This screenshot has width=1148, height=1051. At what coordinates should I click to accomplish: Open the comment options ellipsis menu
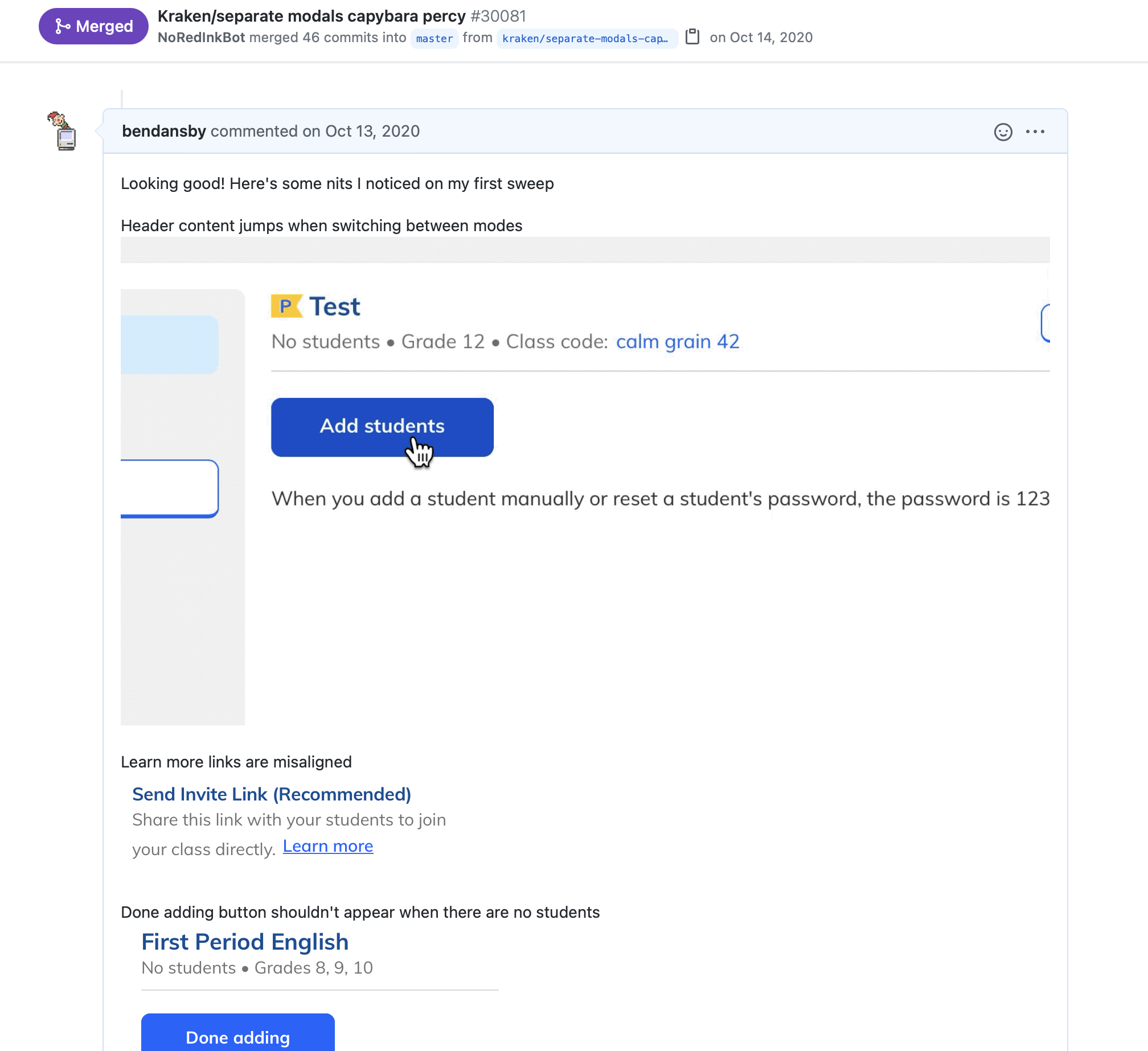(1035, 132)
